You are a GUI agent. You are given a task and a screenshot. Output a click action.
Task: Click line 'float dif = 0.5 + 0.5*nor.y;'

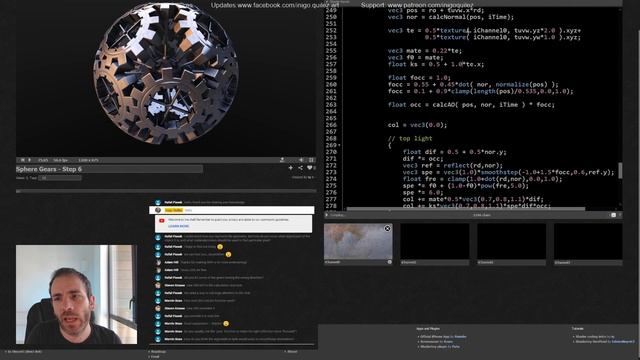(454, 152)
